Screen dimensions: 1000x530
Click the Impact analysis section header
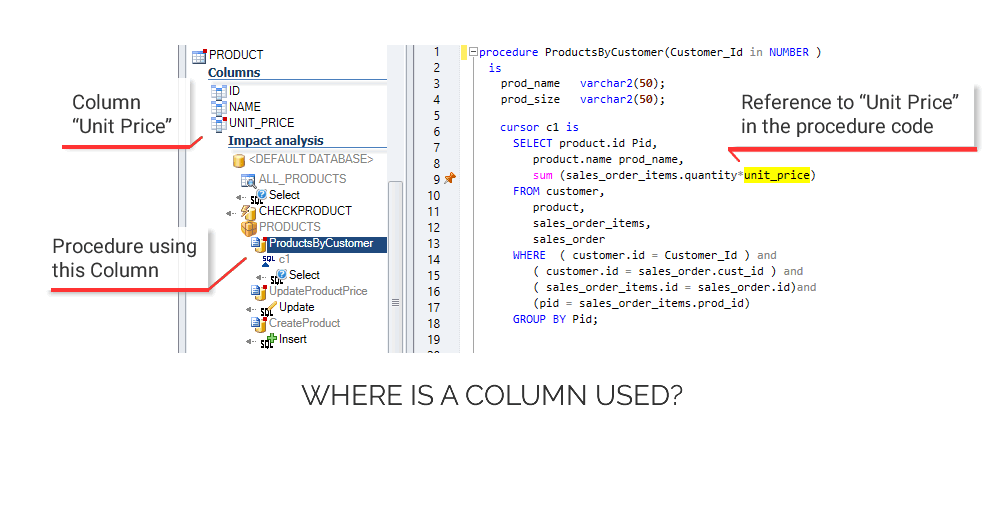tap(275, 141)
